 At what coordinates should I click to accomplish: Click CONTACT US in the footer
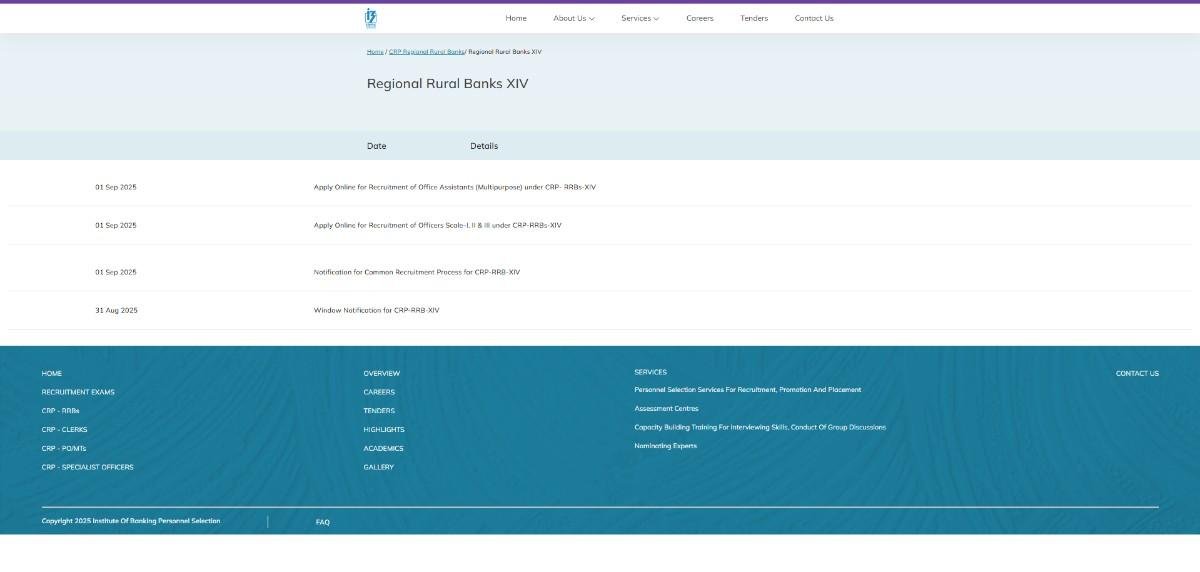(1137, 373)
